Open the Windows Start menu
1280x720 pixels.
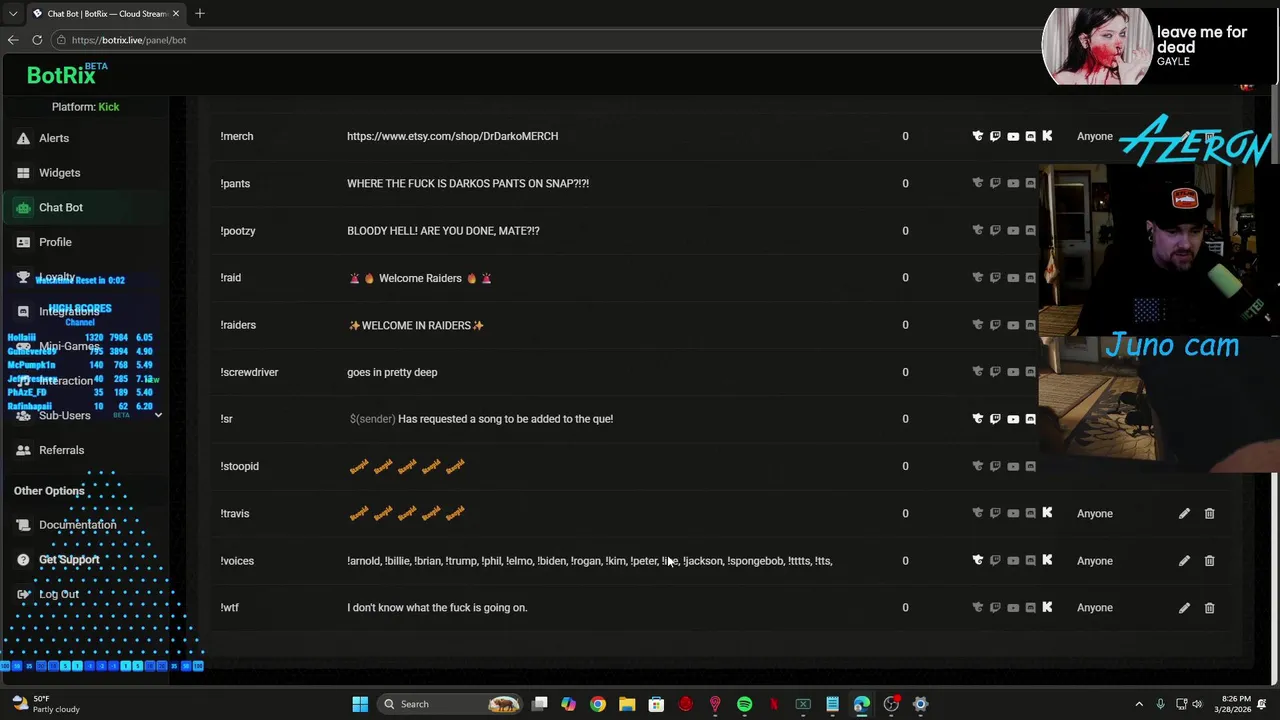pyautogui.click(x=360, y=704)
